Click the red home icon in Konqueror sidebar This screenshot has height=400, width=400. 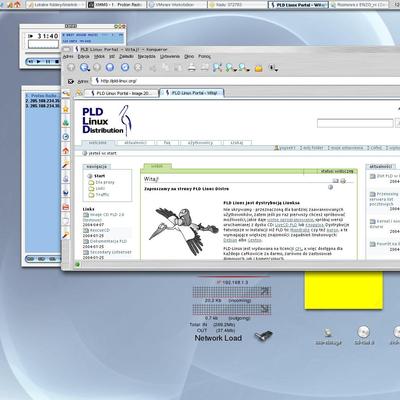point(66,150)
